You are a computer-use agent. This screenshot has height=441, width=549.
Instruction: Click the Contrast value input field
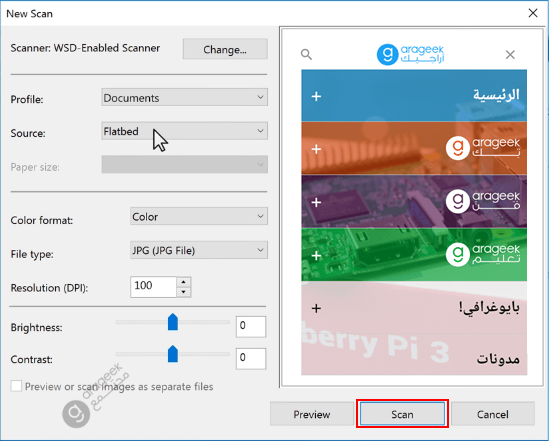pos(251,358)
